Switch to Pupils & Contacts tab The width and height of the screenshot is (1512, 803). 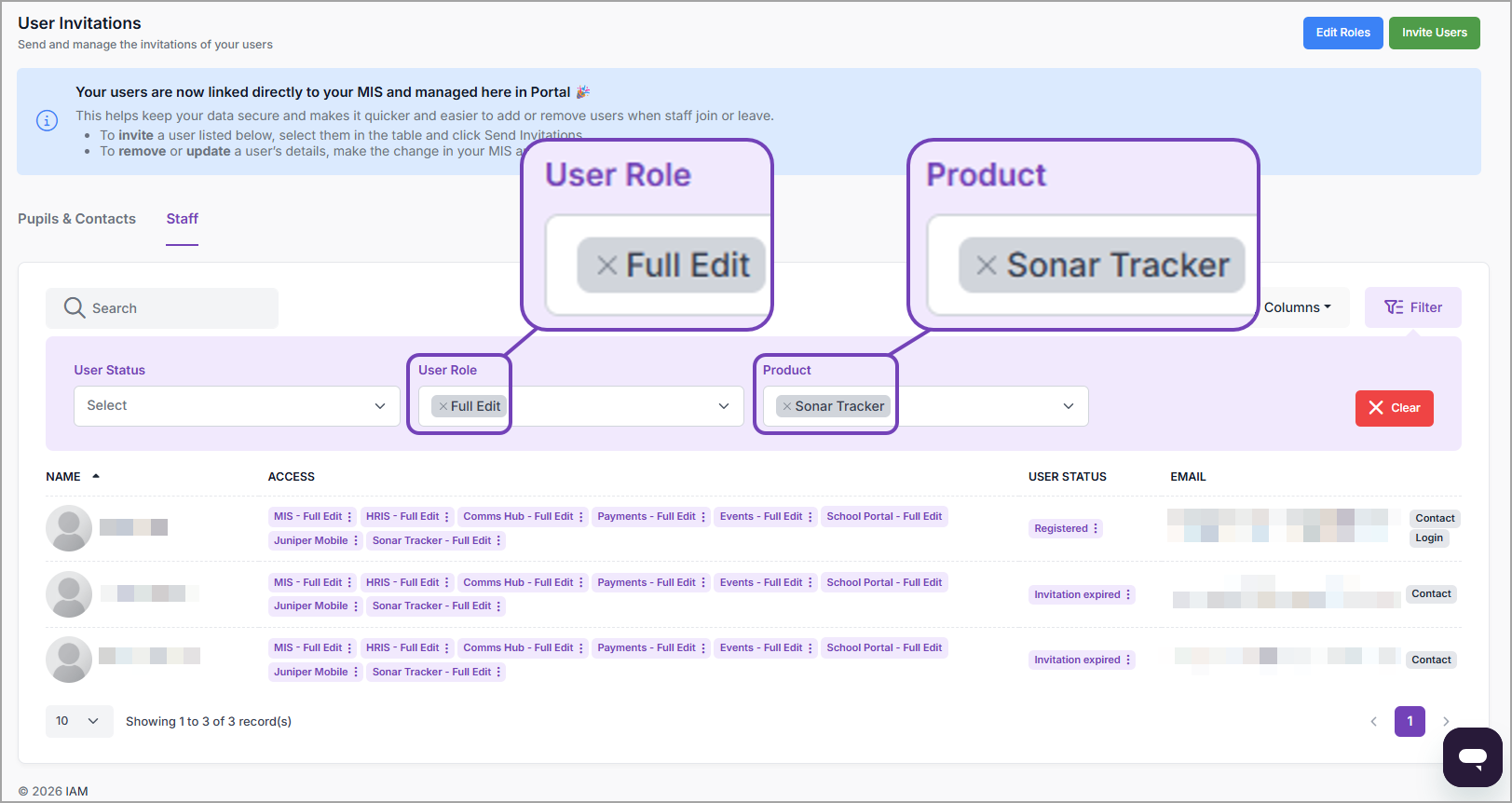(x=76, y=219)
